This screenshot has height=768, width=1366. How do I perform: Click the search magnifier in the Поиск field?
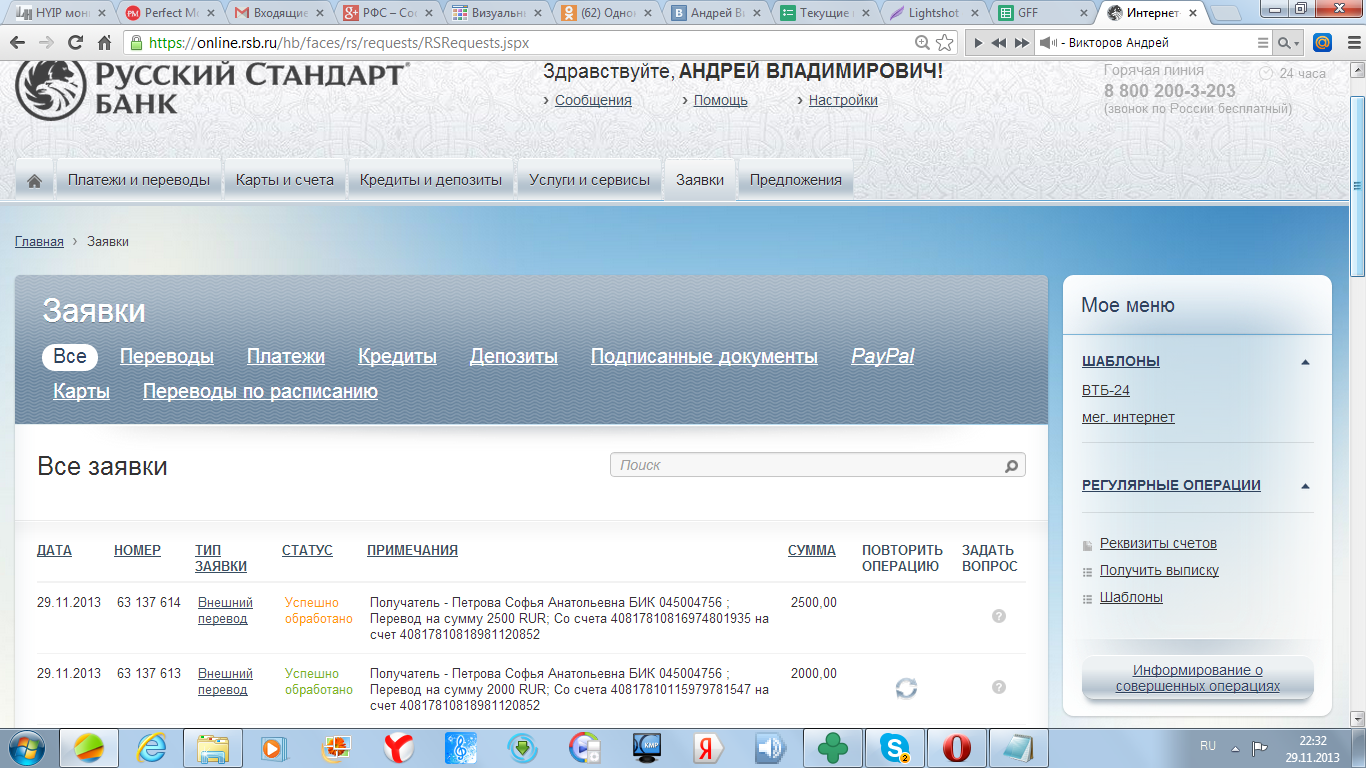[x=1011, y=465]
